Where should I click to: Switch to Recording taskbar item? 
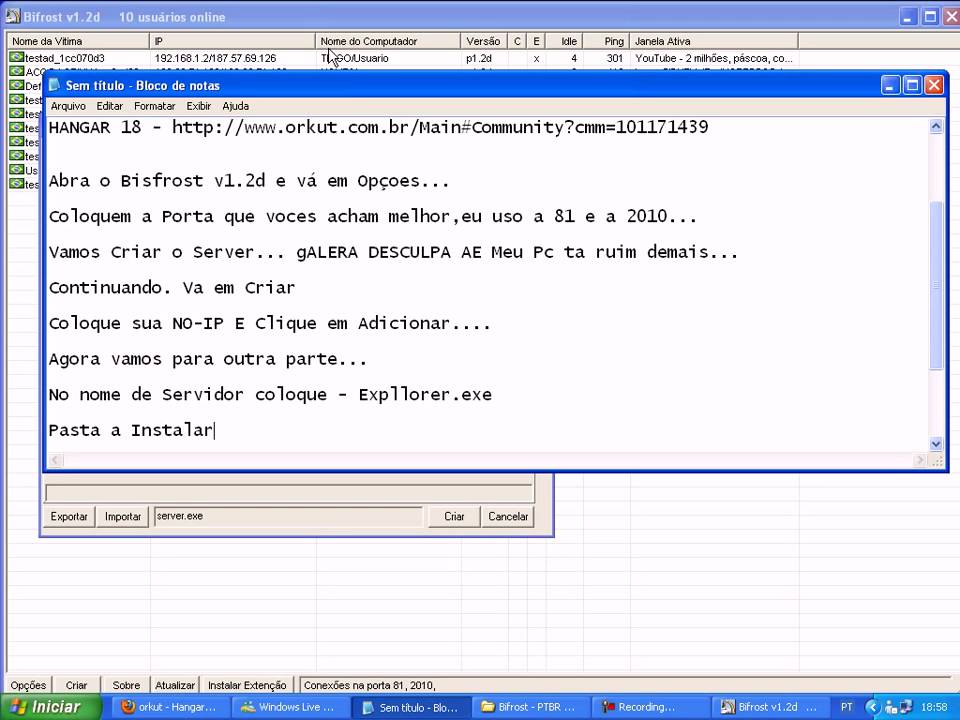650,707
